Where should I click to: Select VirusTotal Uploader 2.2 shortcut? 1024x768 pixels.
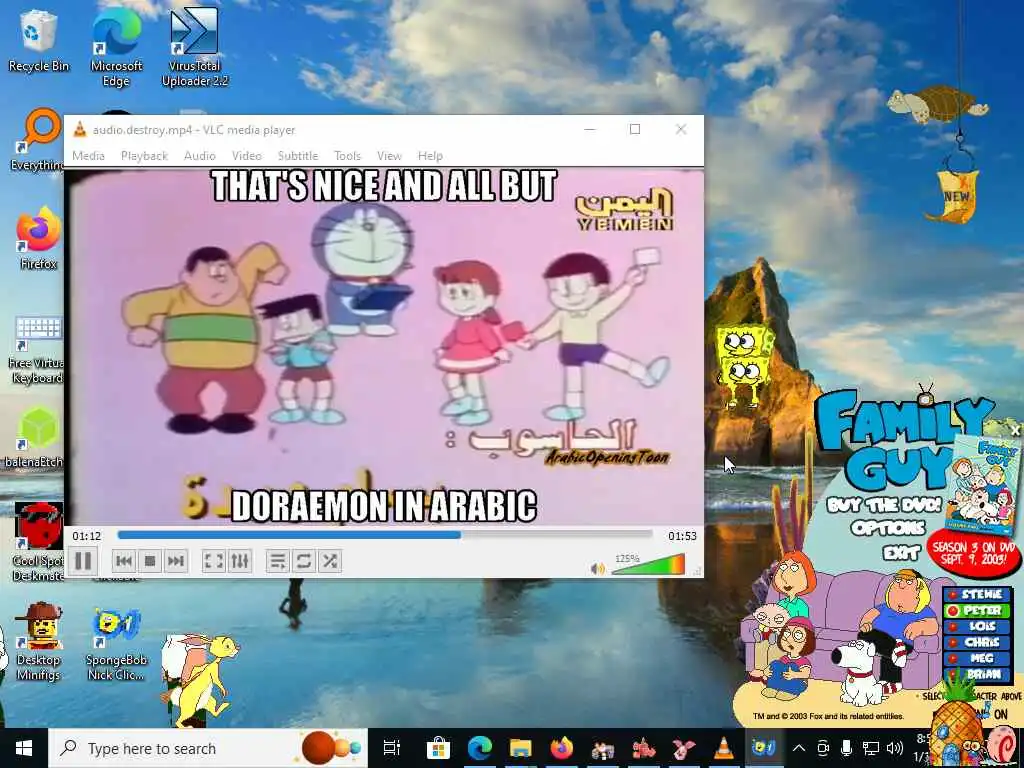point(195,47)
